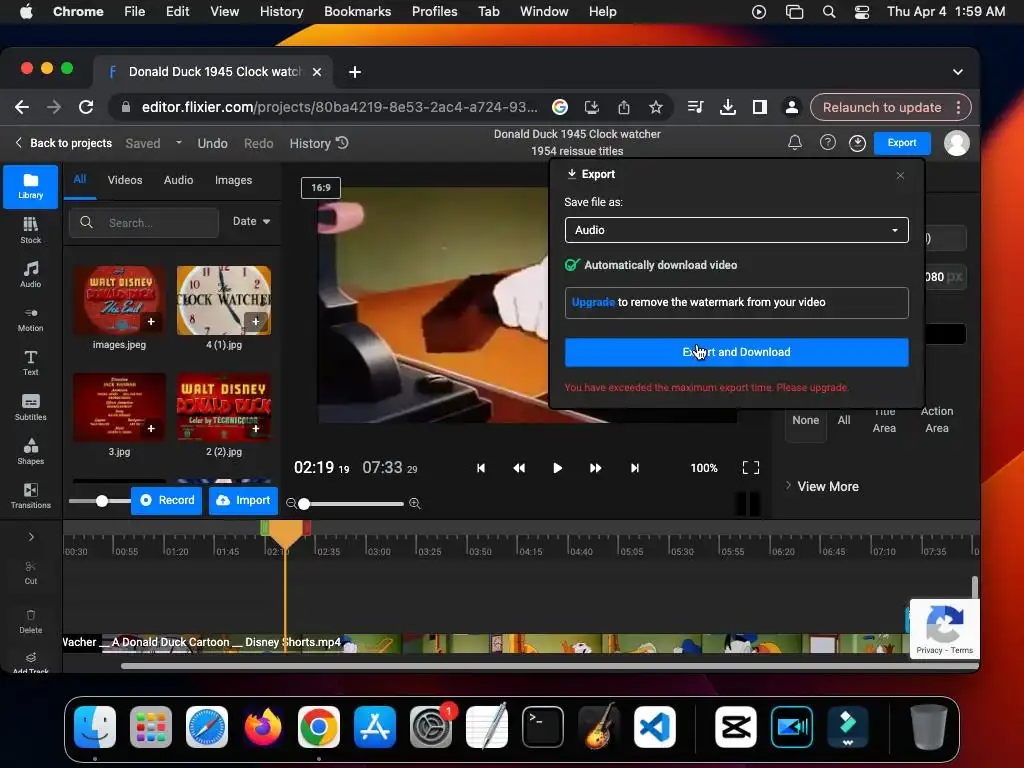This screenshot has width=1024, height=768.
Task: Open Firefox from the dock
Action: click(263, 727)
